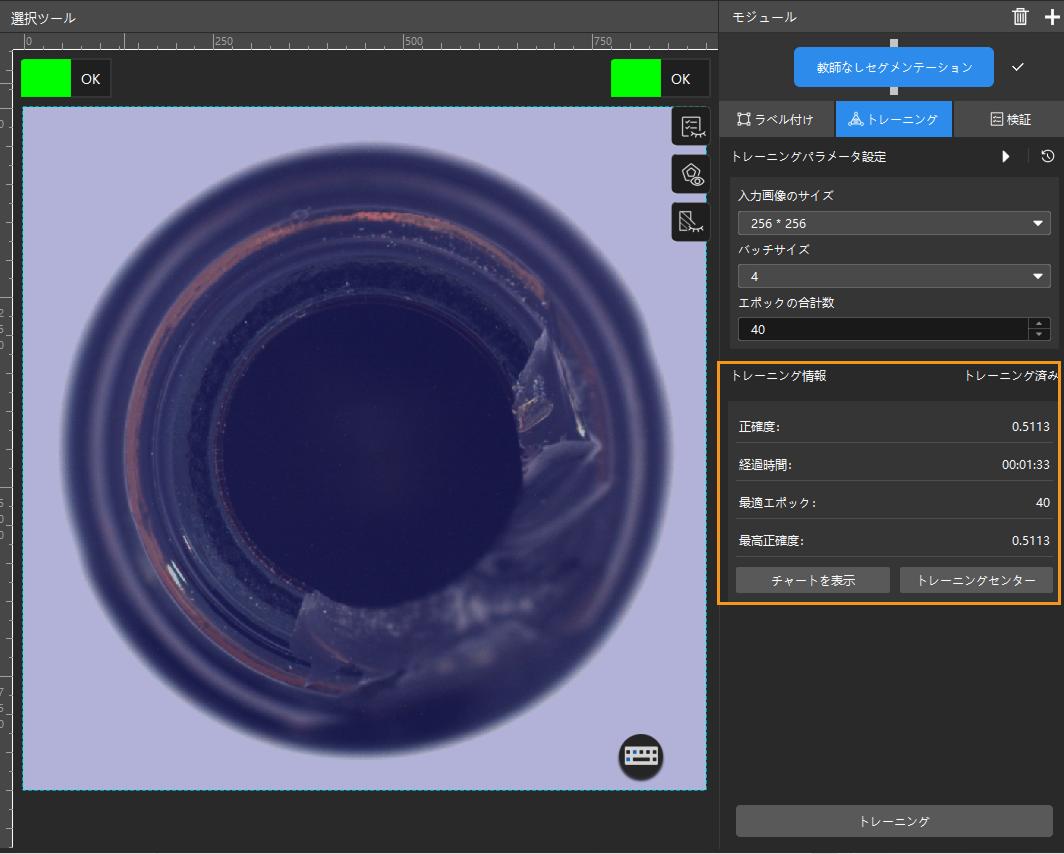Click the モジュール panel title
The width and height of the screenshot is (1064, 854).
[764, 17]
